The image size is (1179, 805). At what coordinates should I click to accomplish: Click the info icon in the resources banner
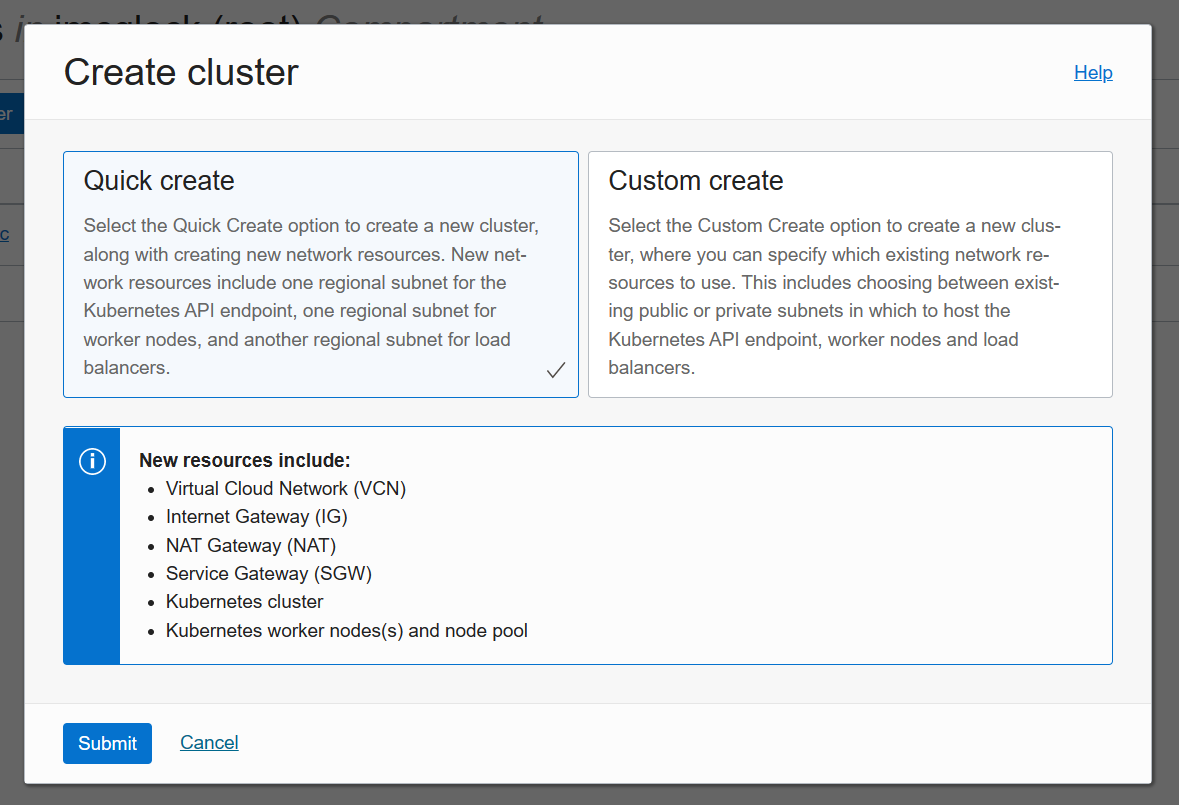coord(92,461)
